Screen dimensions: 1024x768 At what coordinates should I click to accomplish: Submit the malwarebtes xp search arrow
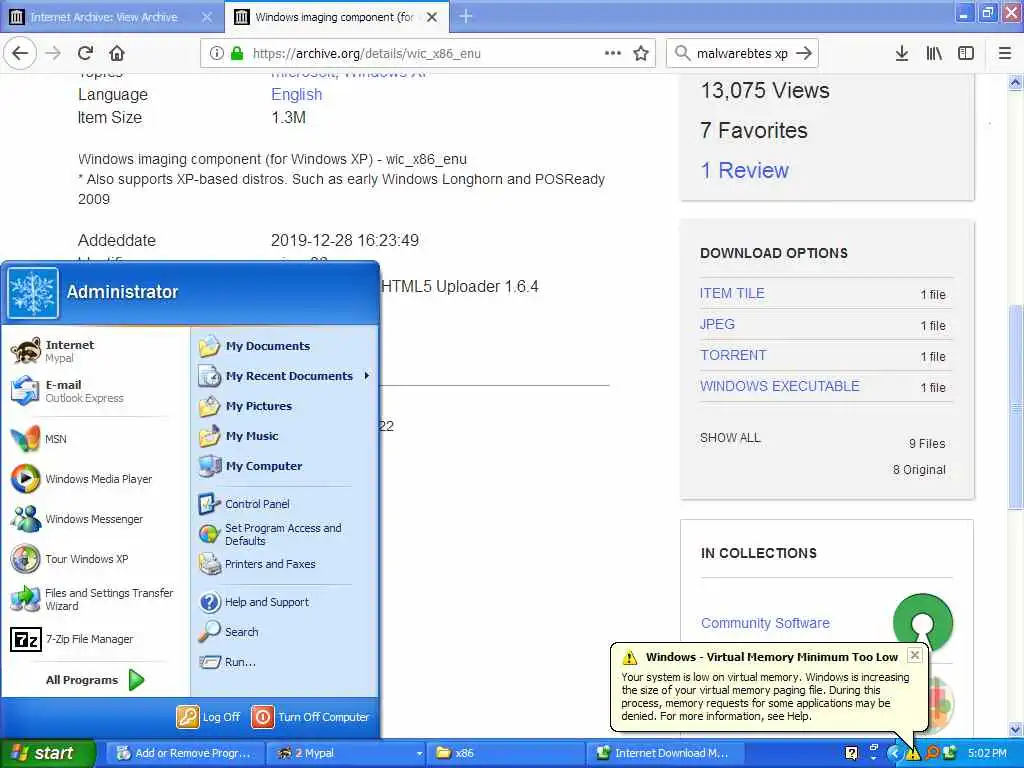[x=804, y=54]
